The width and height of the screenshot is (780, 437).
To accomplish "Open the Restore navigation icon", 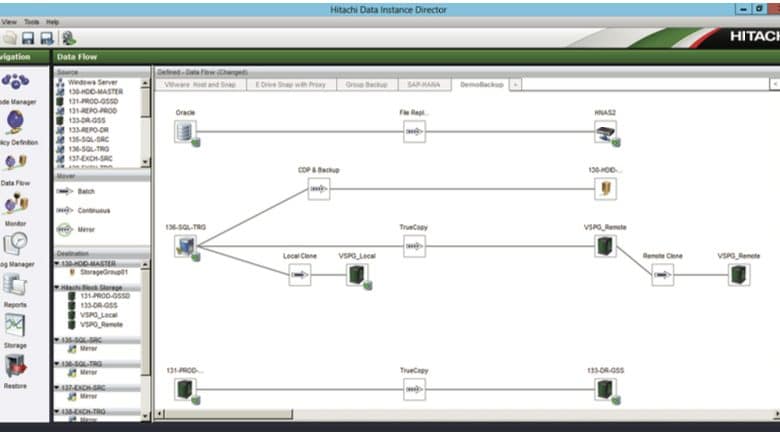I will tap(15, 366).
